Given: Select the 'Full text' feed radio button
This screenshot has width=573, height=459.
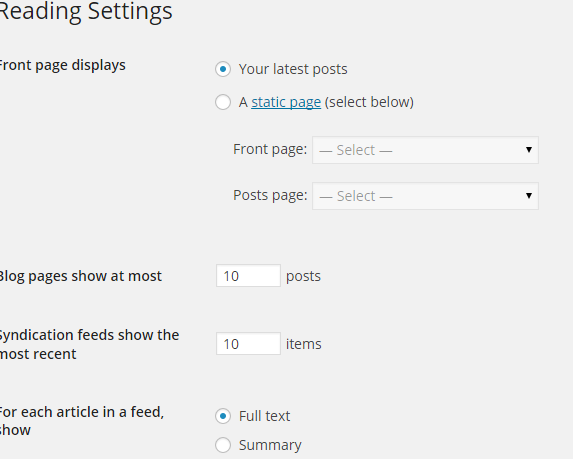Looking at the screenshot, I should (x=223, y=416).
